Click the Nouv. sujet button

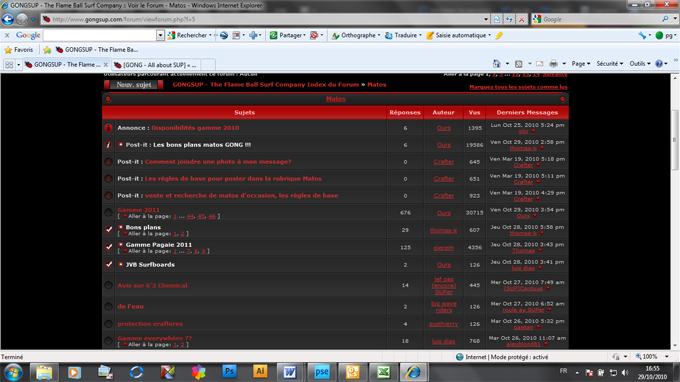coord(134,85)
